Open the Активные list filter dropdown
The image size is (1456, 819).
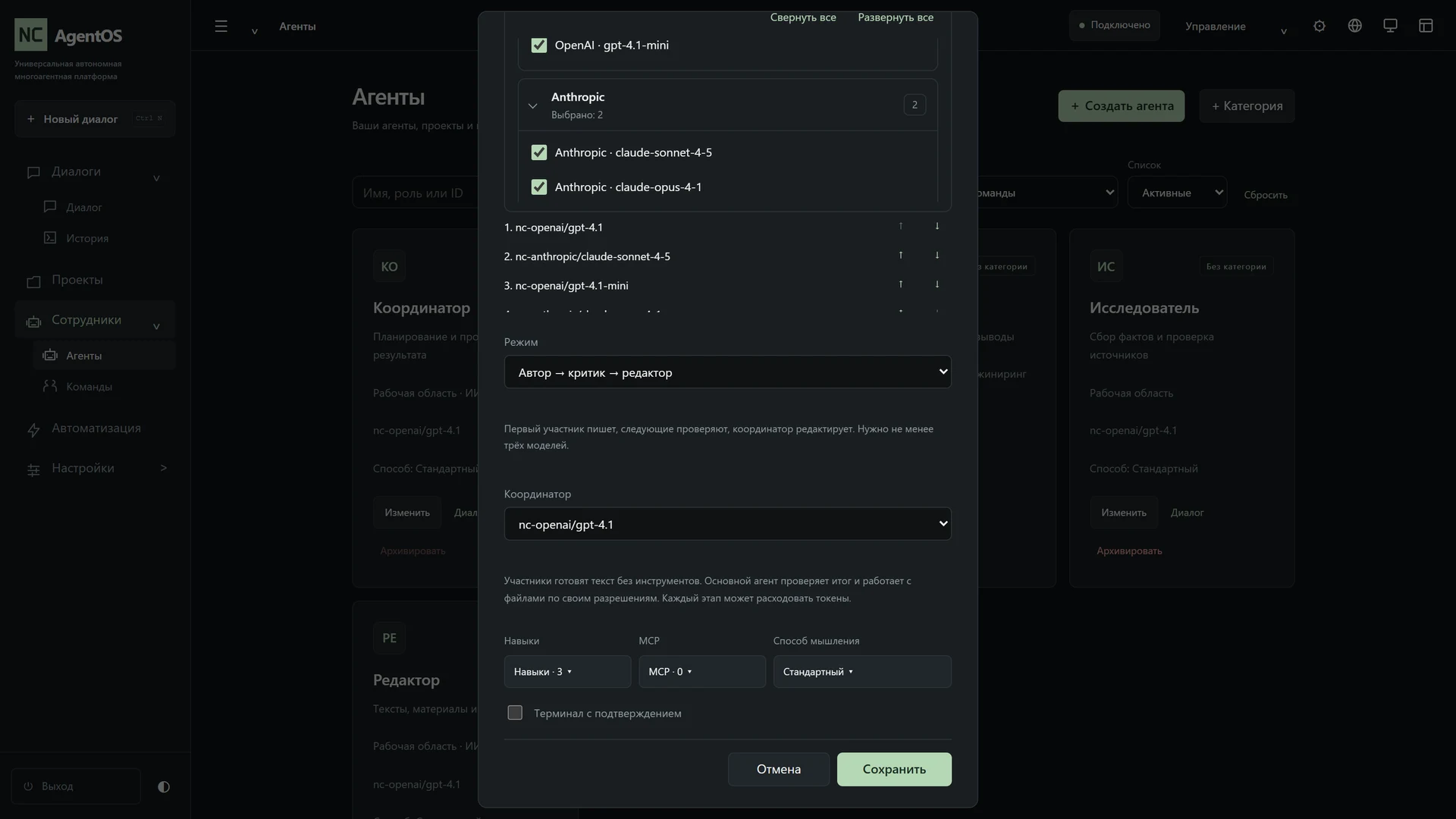1177,193
